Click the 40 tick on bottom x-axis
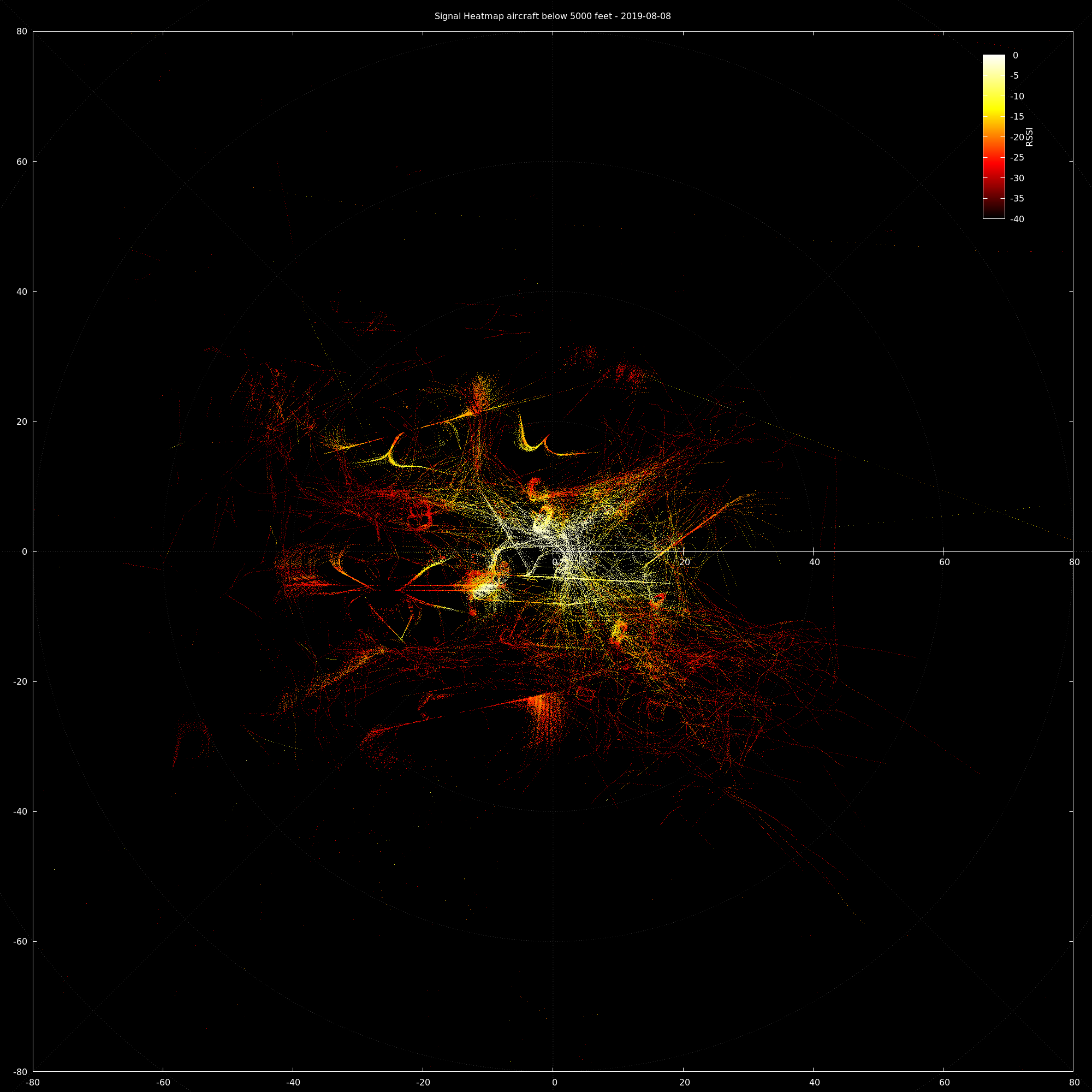1092x1092 pixels. tap(814, 1082)
